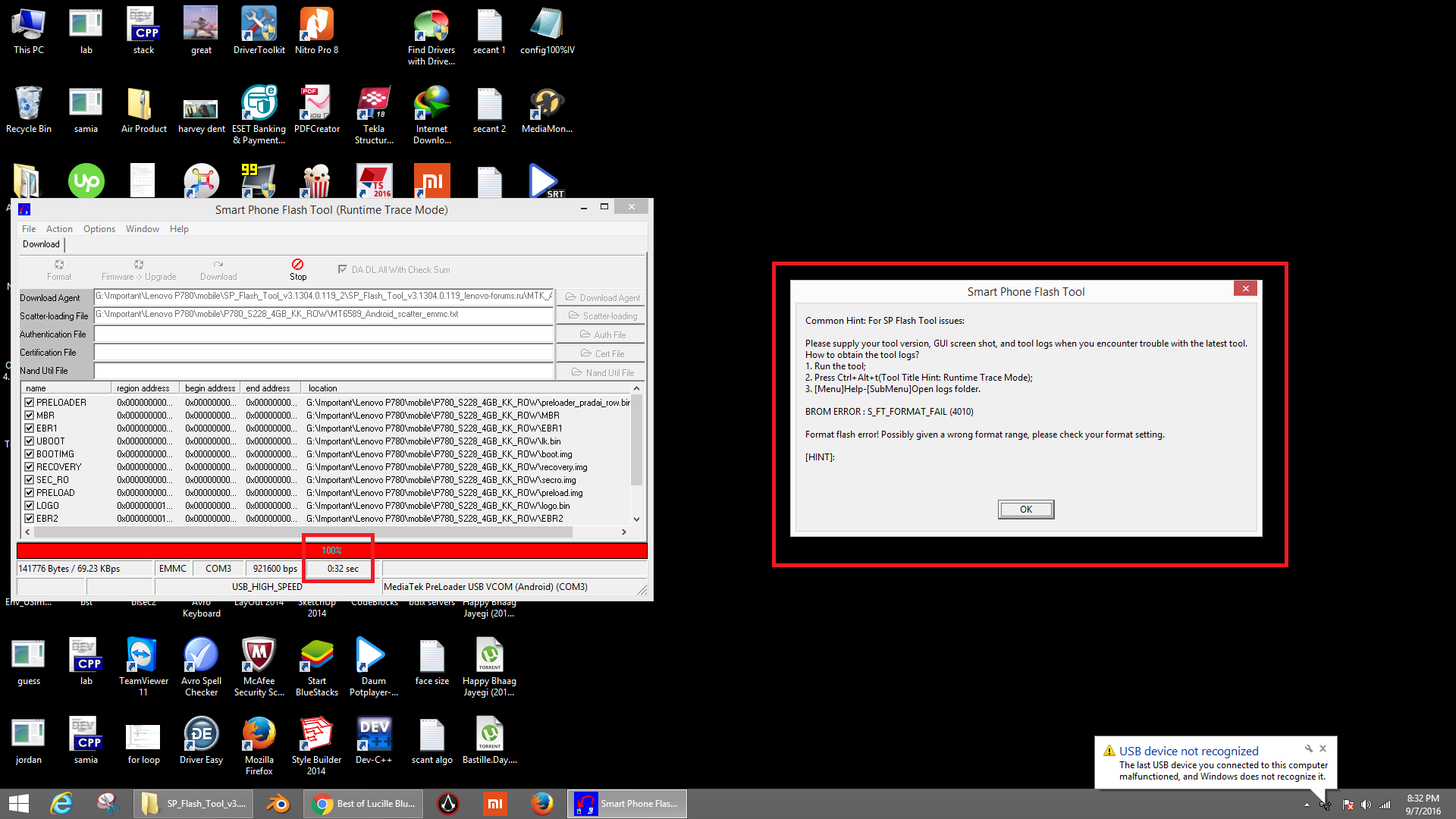The height and width of the screenshot is (819, 1456).
Task: Uncheck the BOOTIMG partition checkbox
Action: point(30,454)
